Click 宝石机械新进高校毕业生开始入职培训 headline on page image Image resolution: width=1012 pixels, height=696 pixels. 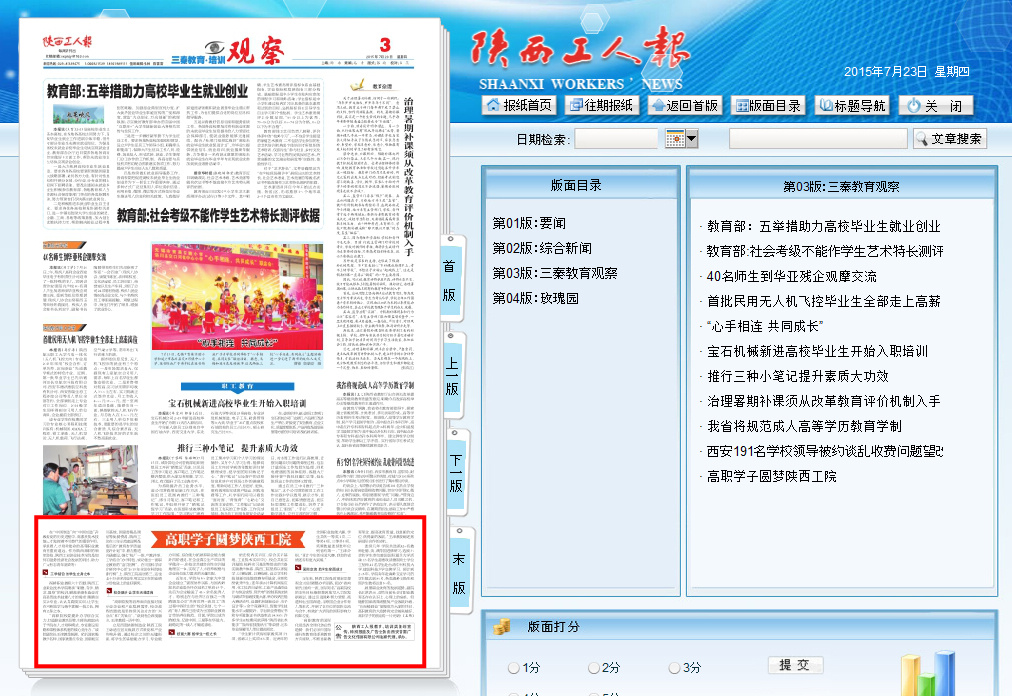237,403
